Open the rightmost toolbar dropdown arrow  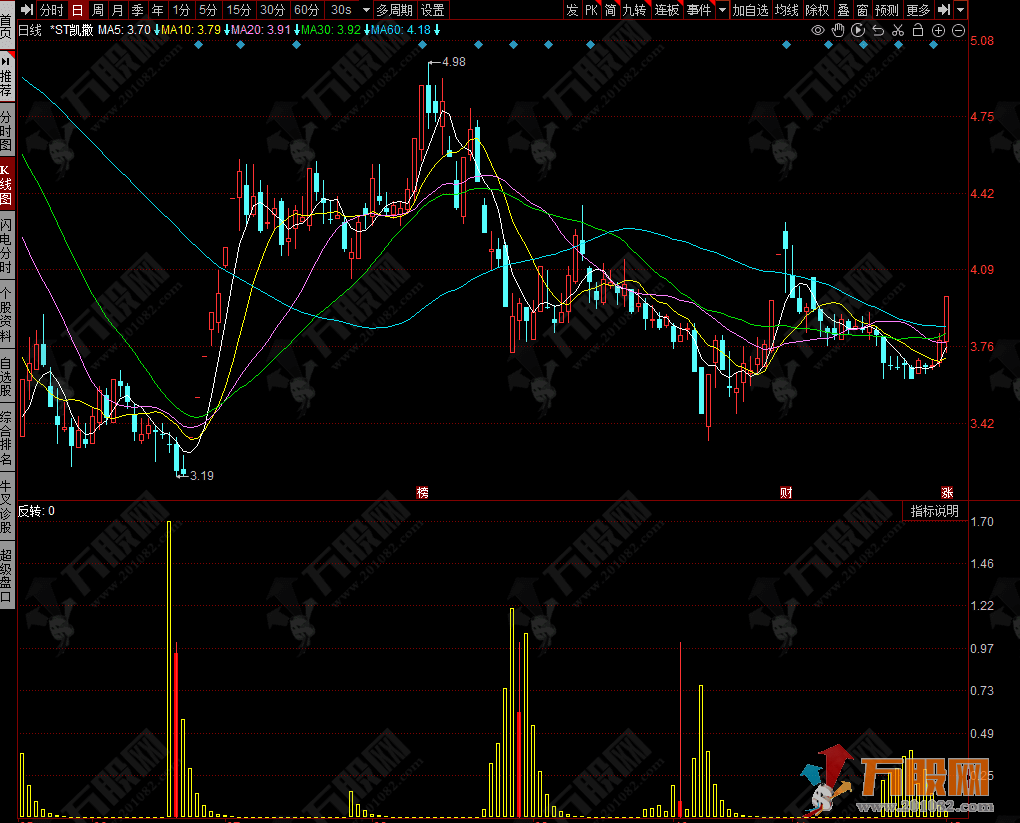[960, 10]
